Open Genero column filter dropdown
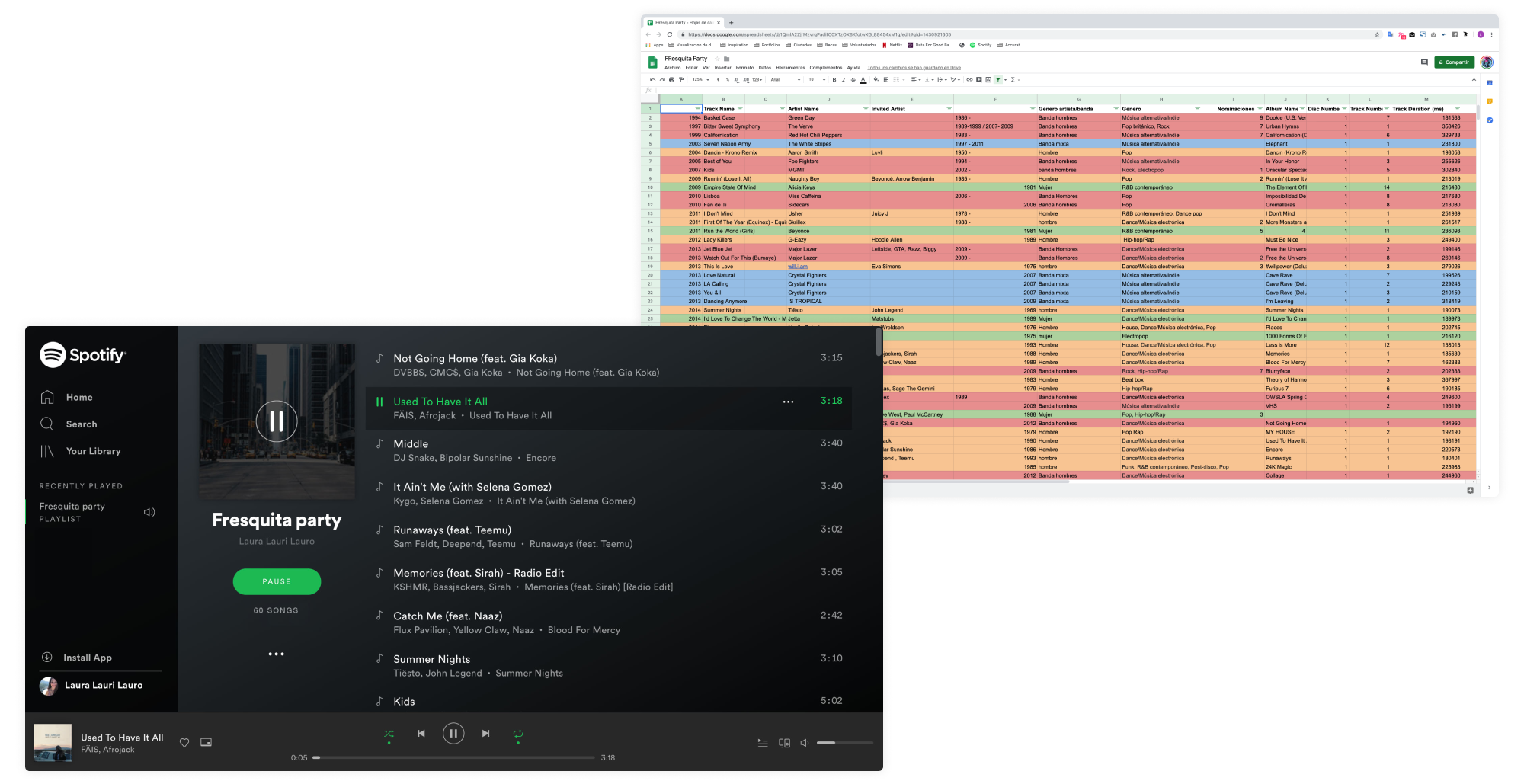1524x784 pixels. point(1198,109)
